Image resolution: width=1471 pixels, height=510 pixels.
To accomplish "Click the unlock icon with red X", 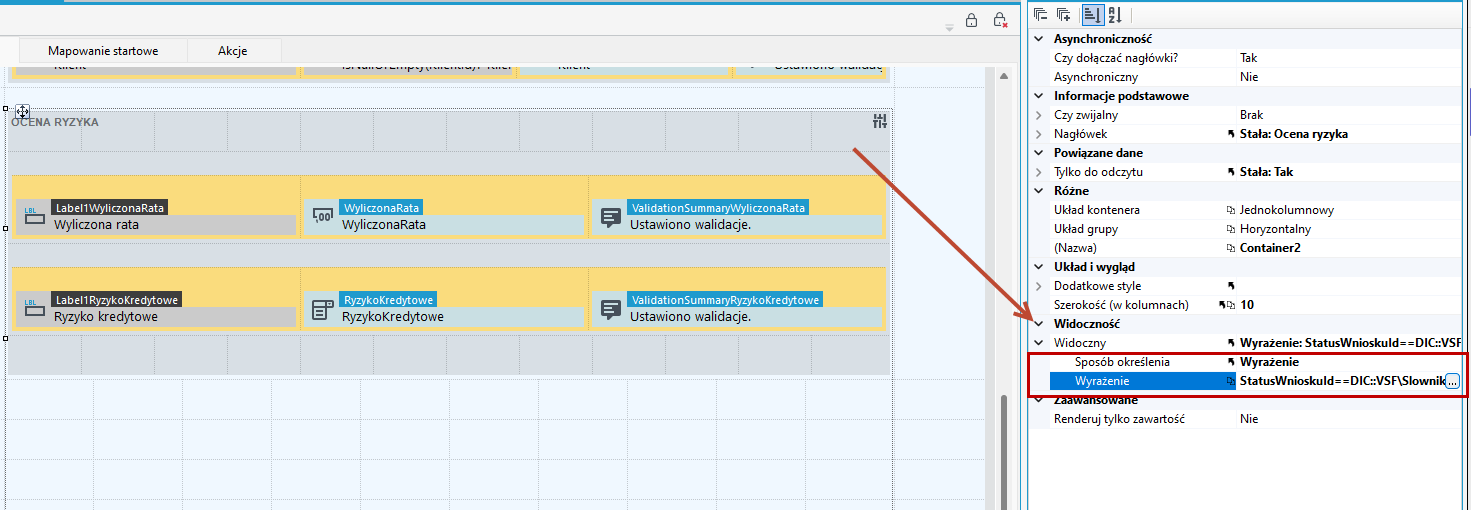I will pyautogui.click(x=999, y=20).
